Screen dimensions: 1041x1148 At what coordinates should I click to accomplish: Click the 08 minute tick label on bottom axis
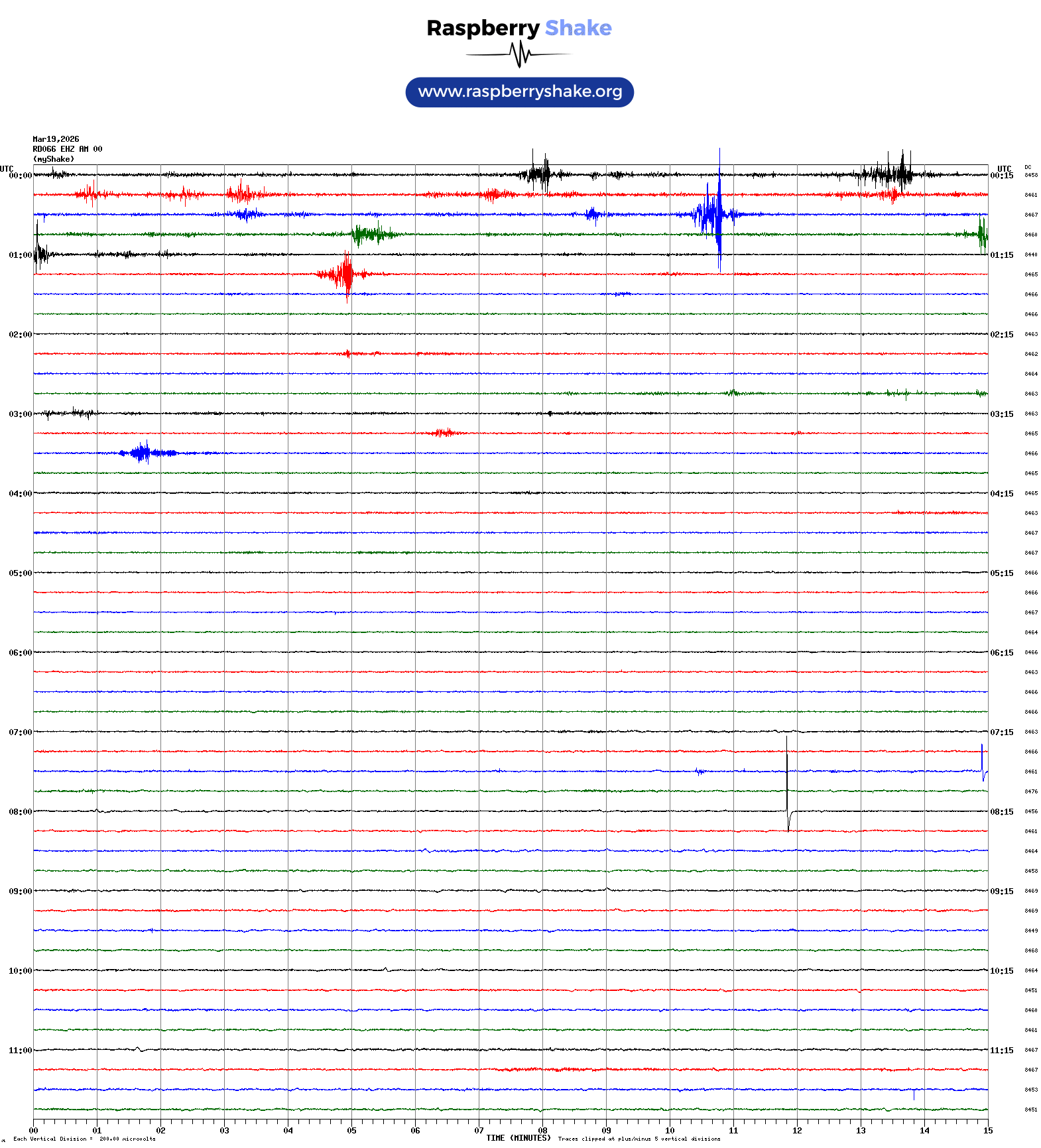coord(542,1131)
